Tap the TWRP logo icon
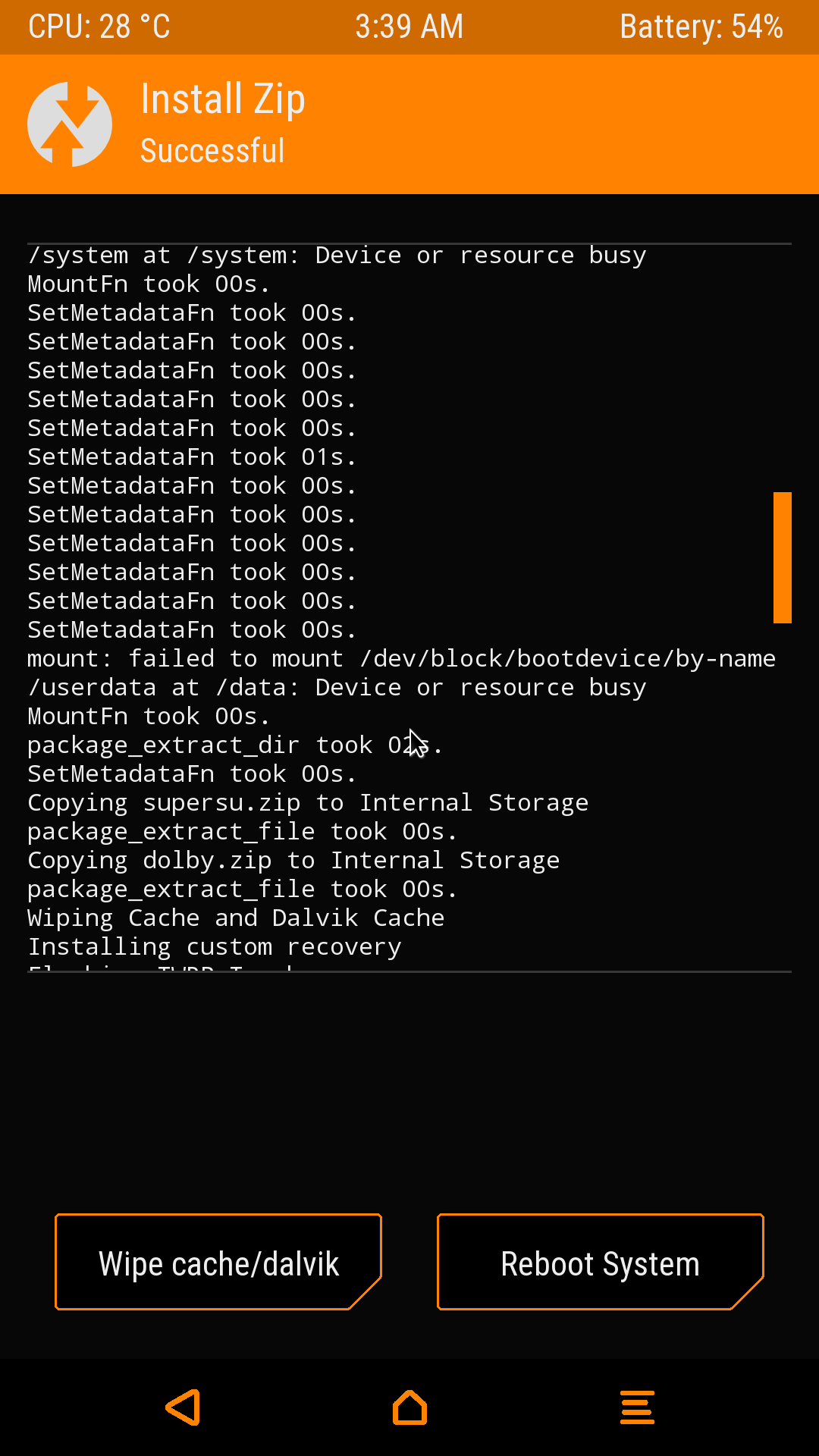819x1456 pixels. (x=70, y=124)
